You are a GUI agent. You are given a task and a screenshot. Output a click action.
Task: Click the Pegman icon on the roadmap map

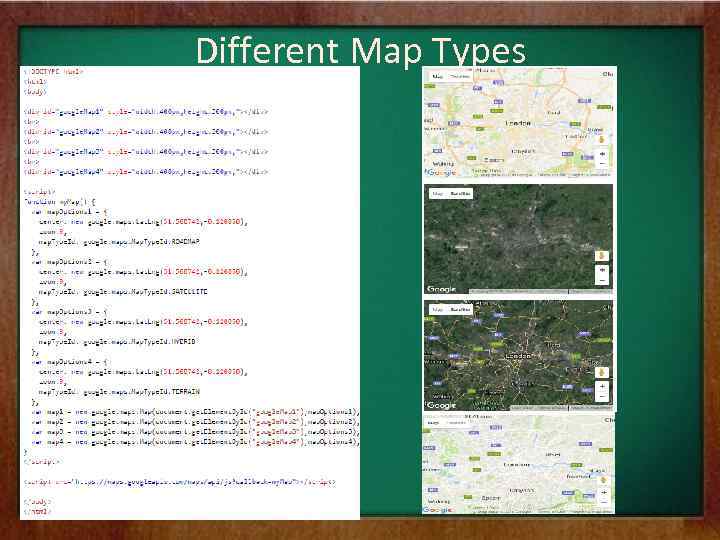tap(602, 140)
